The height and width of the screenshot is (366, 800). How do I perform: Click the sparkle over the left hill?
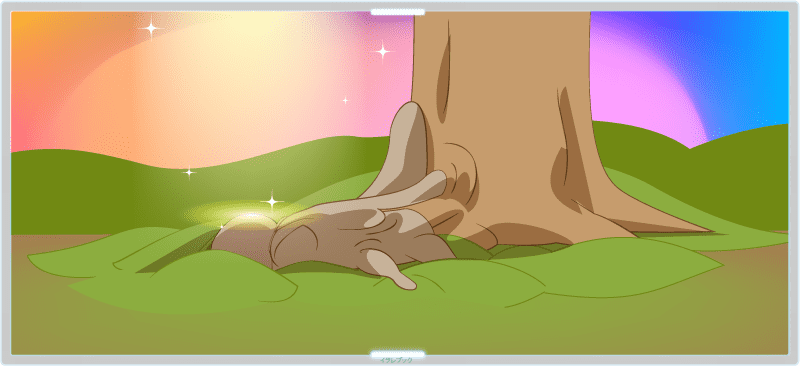(x=189, y=173)
